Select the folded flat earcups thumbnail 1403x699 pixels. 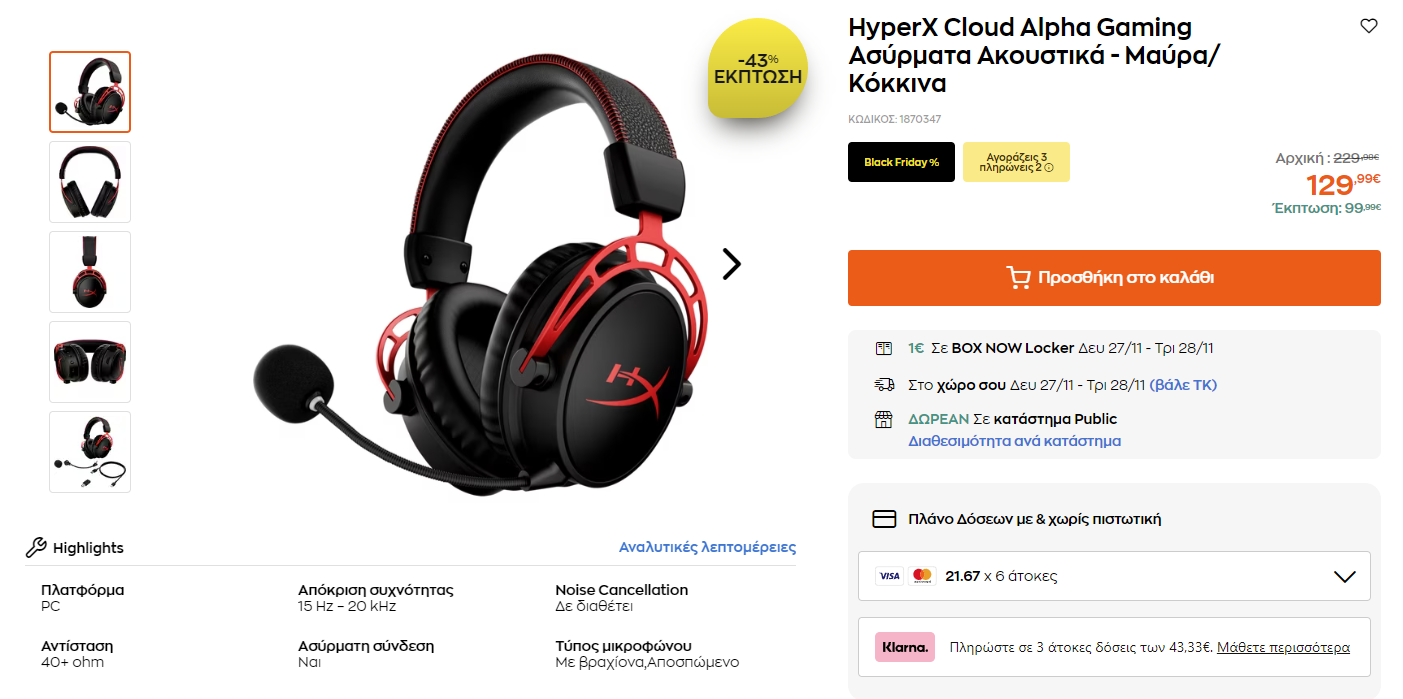90,362
